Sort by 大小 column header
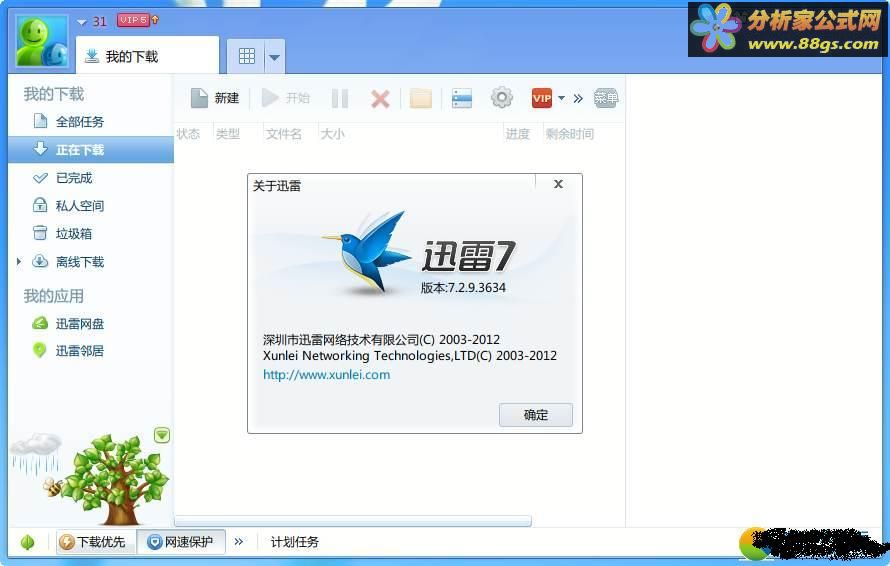This screenshot has height=566, width=890. click(333, 134)
